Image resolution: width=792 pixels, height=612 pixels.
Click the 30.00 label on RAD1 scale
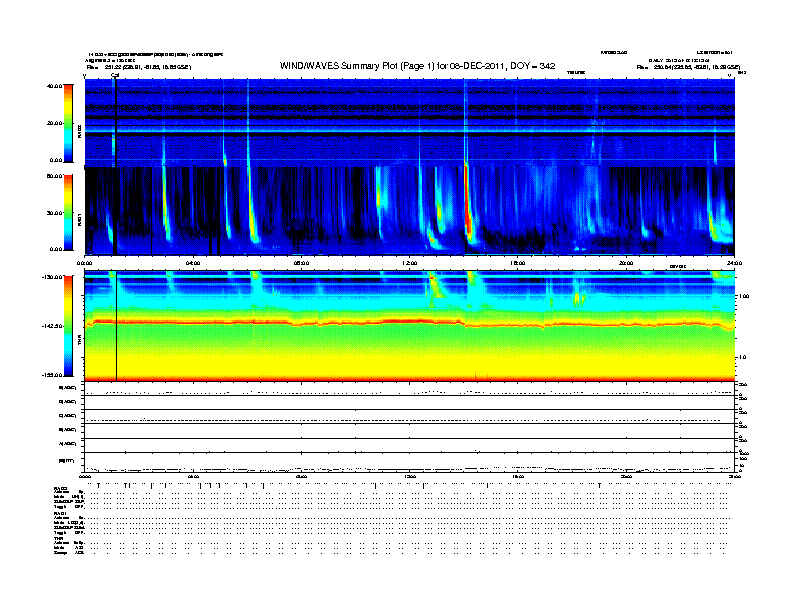click(x=54, y=213)
